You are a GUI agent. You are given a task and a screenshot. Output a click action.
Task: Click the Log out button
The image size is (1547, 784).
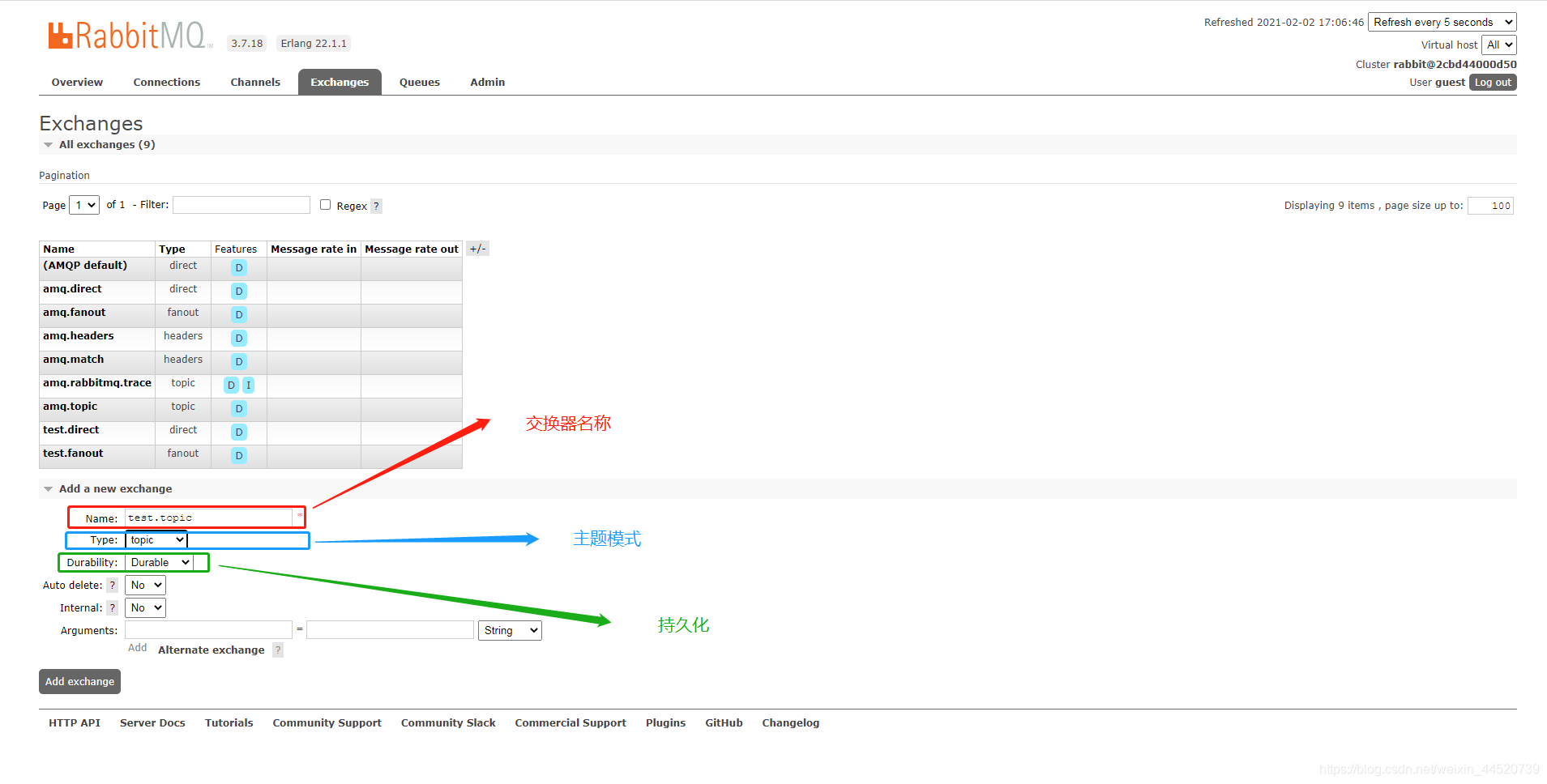(x=1493, y=83)
